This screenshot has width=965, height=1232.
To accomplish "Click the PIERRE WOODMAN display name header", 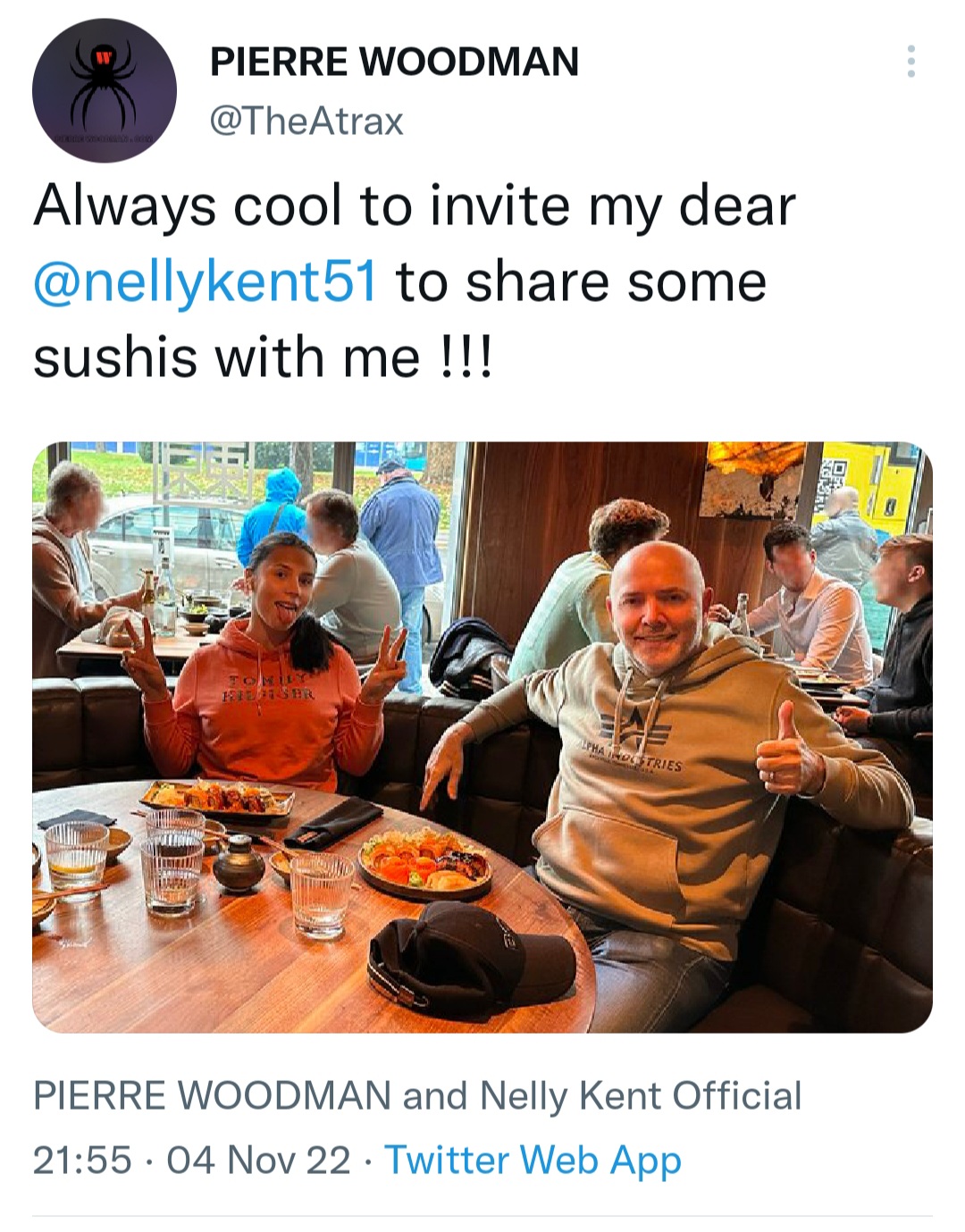I will (394, 62).
